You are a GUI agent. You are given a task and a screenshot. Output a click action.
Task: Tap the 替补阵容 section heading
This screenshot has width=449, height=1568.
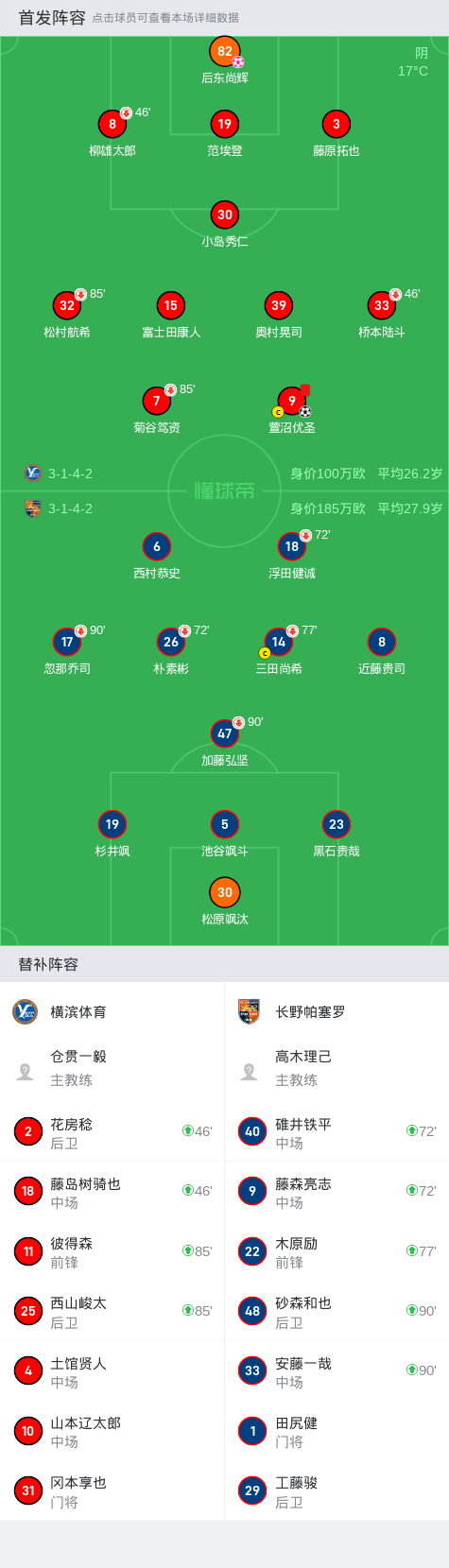(x=48, y=964)
